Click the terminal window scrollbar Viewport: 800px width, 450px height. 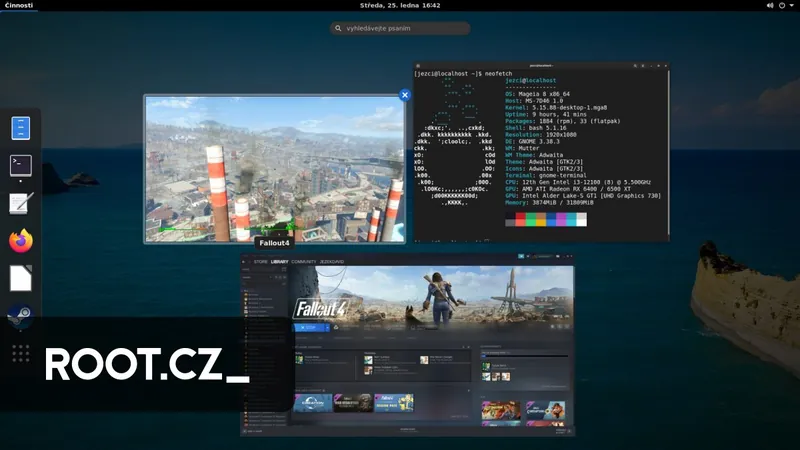tap(668, 153)
